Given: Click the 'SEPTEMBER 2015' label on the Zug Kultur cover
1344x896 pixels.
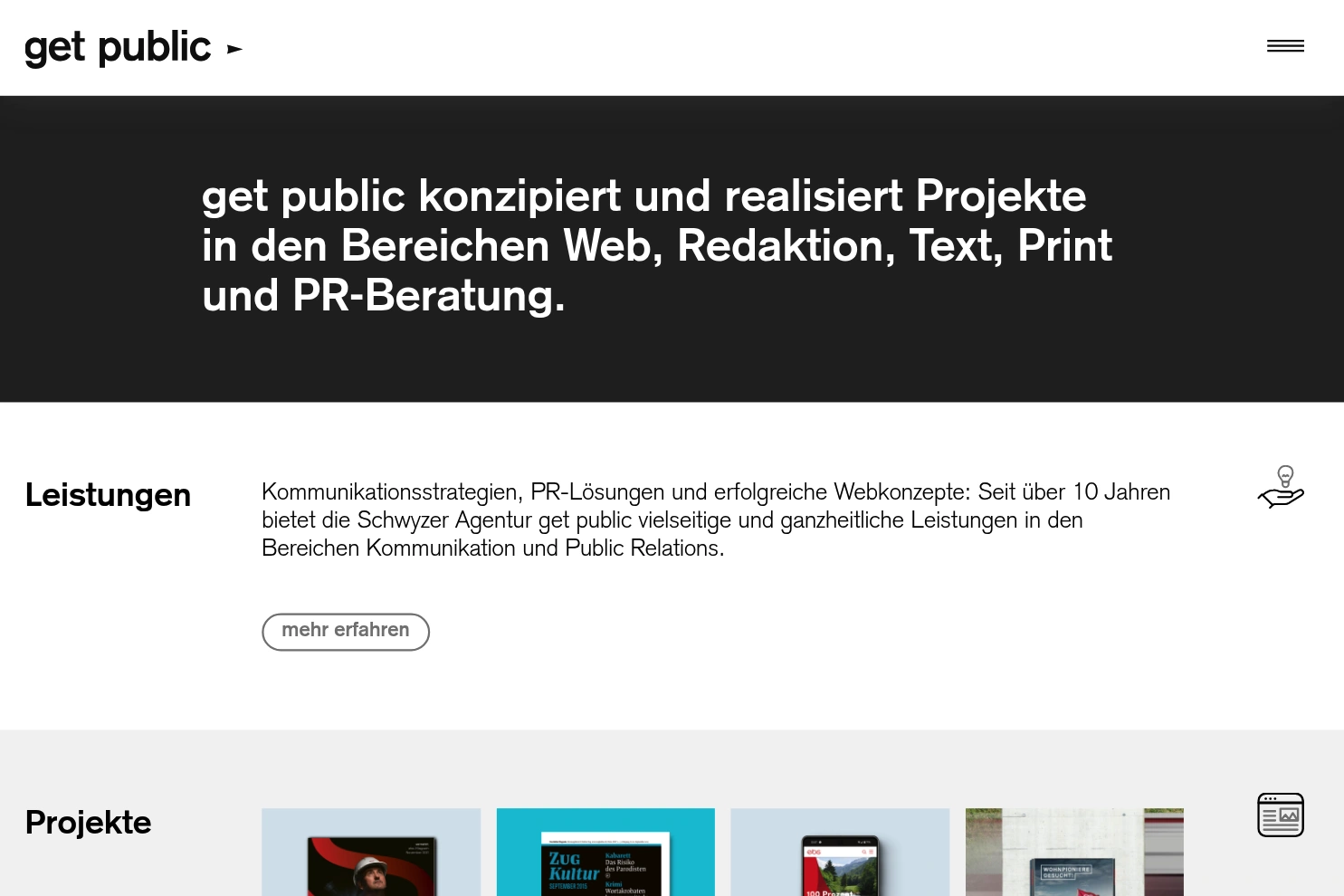Looking at the screenshot, I should (x=569, y=886).
